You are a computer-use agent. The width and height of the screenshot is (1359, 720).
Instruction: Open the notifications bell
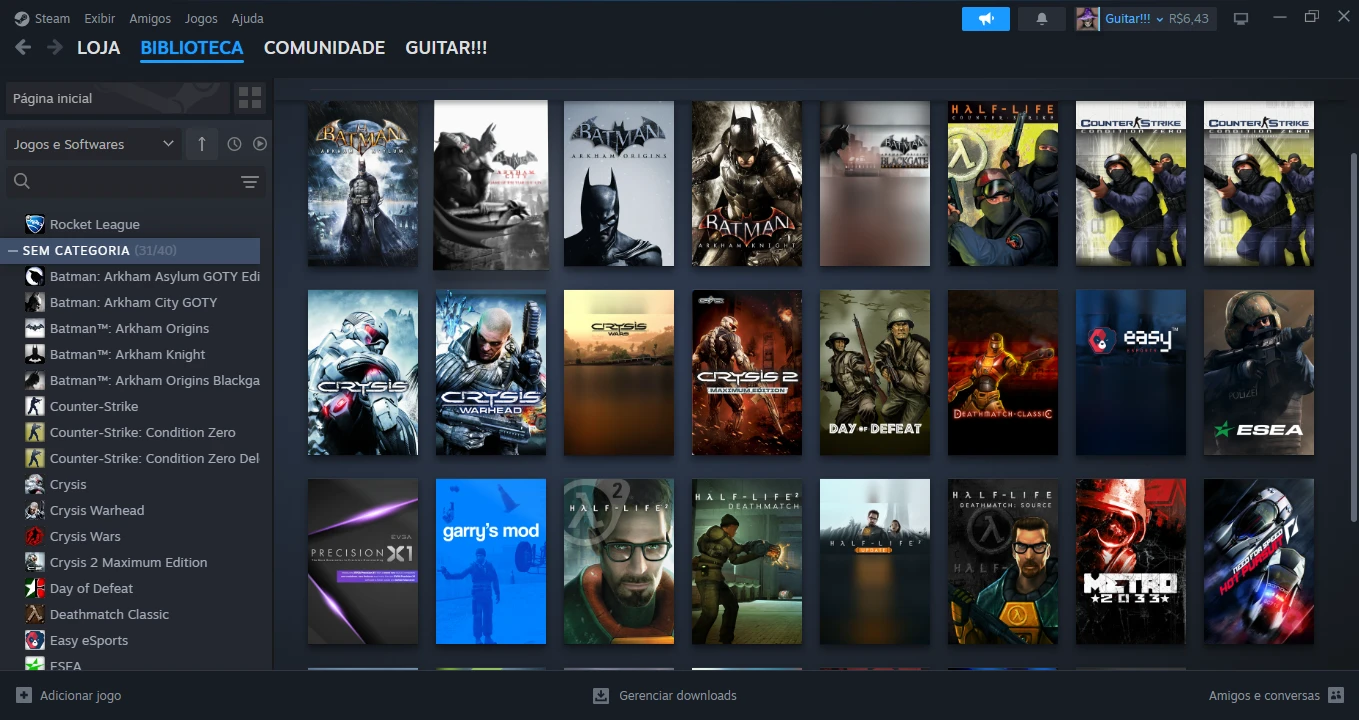coord(1042,19)
